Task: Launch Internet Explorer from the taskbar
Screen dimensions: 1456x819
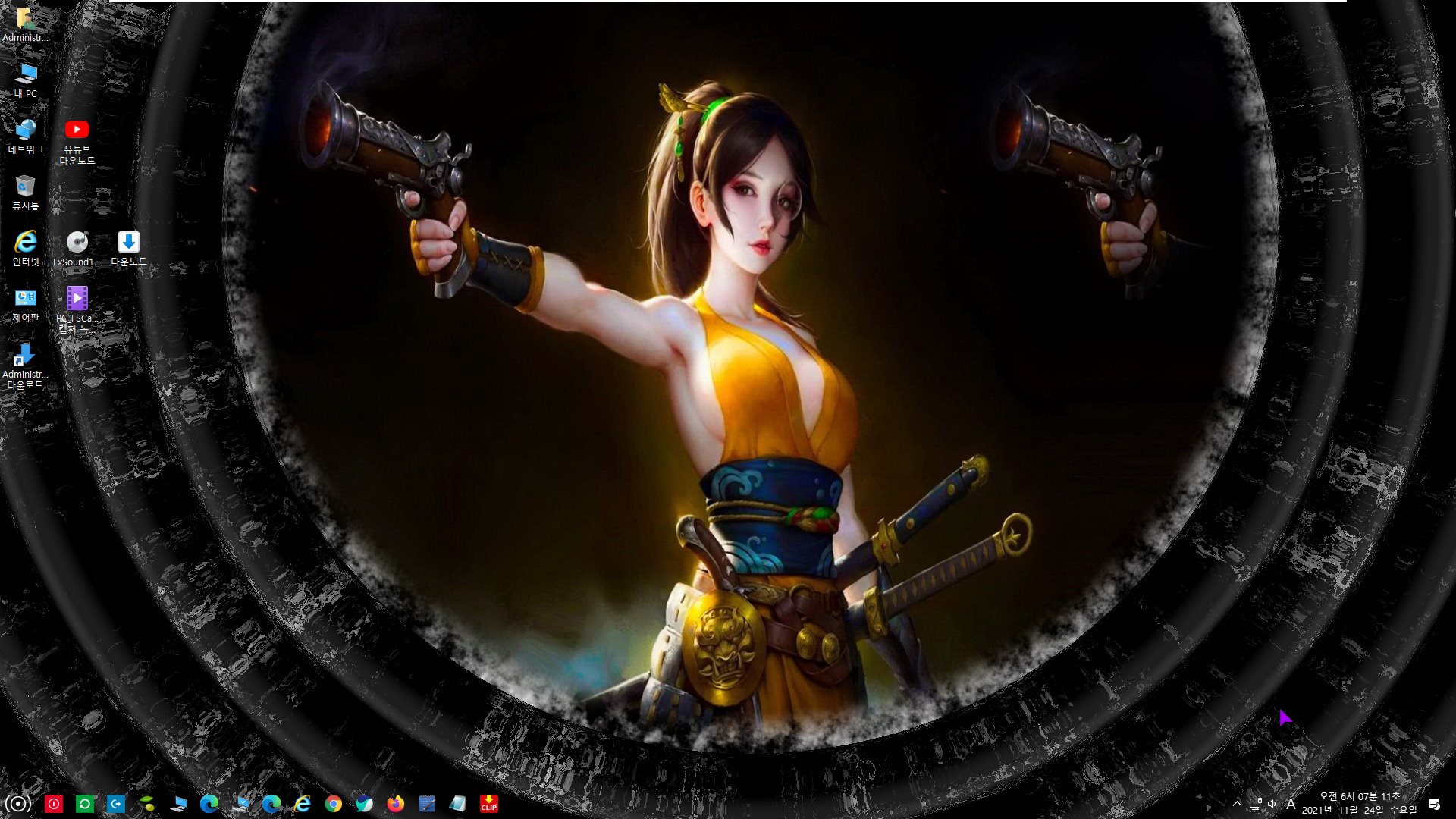Action: pyautogui.click(x=303, y=804)
